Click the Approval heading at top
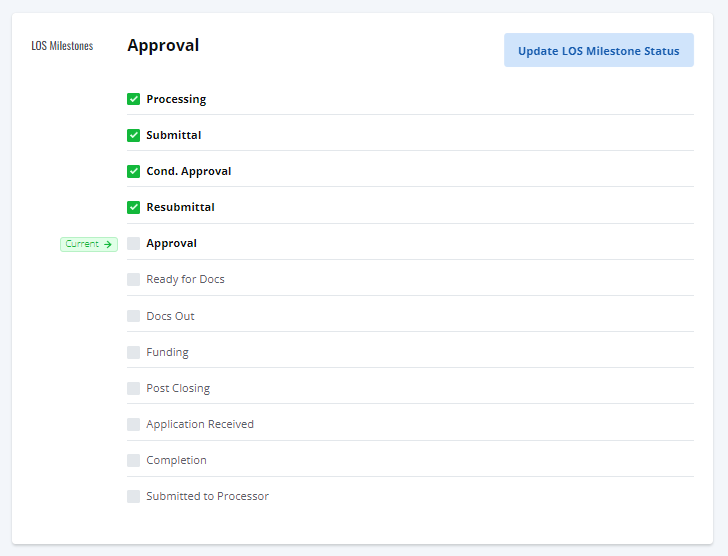This screenshot has height=556, width=728. coord(163,45)
